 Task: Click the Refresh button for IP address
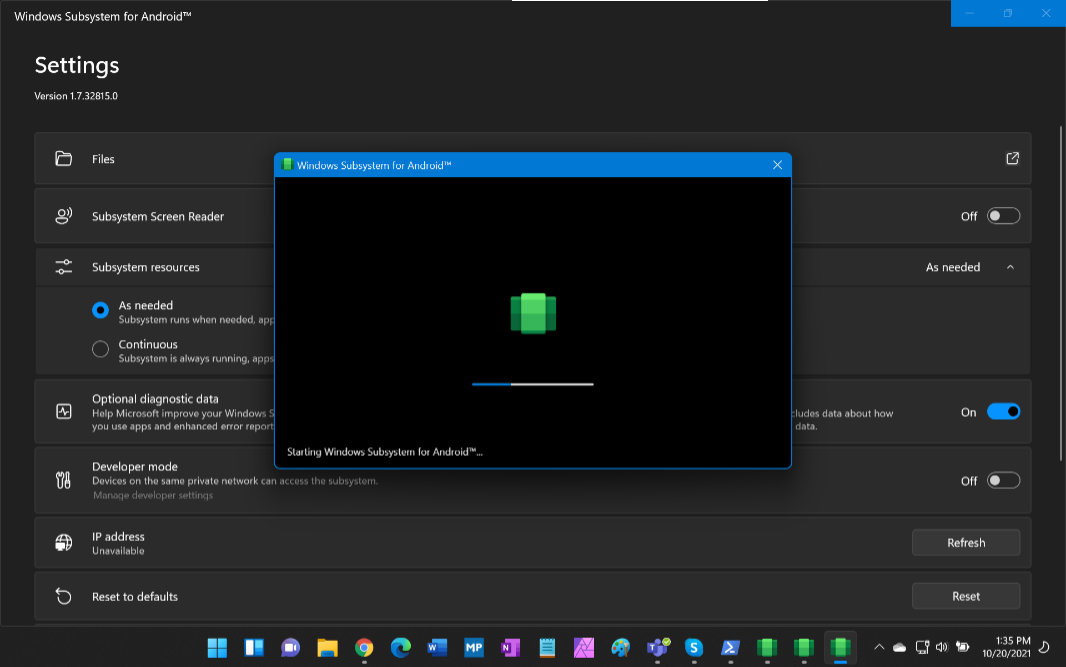coord(965,543)
